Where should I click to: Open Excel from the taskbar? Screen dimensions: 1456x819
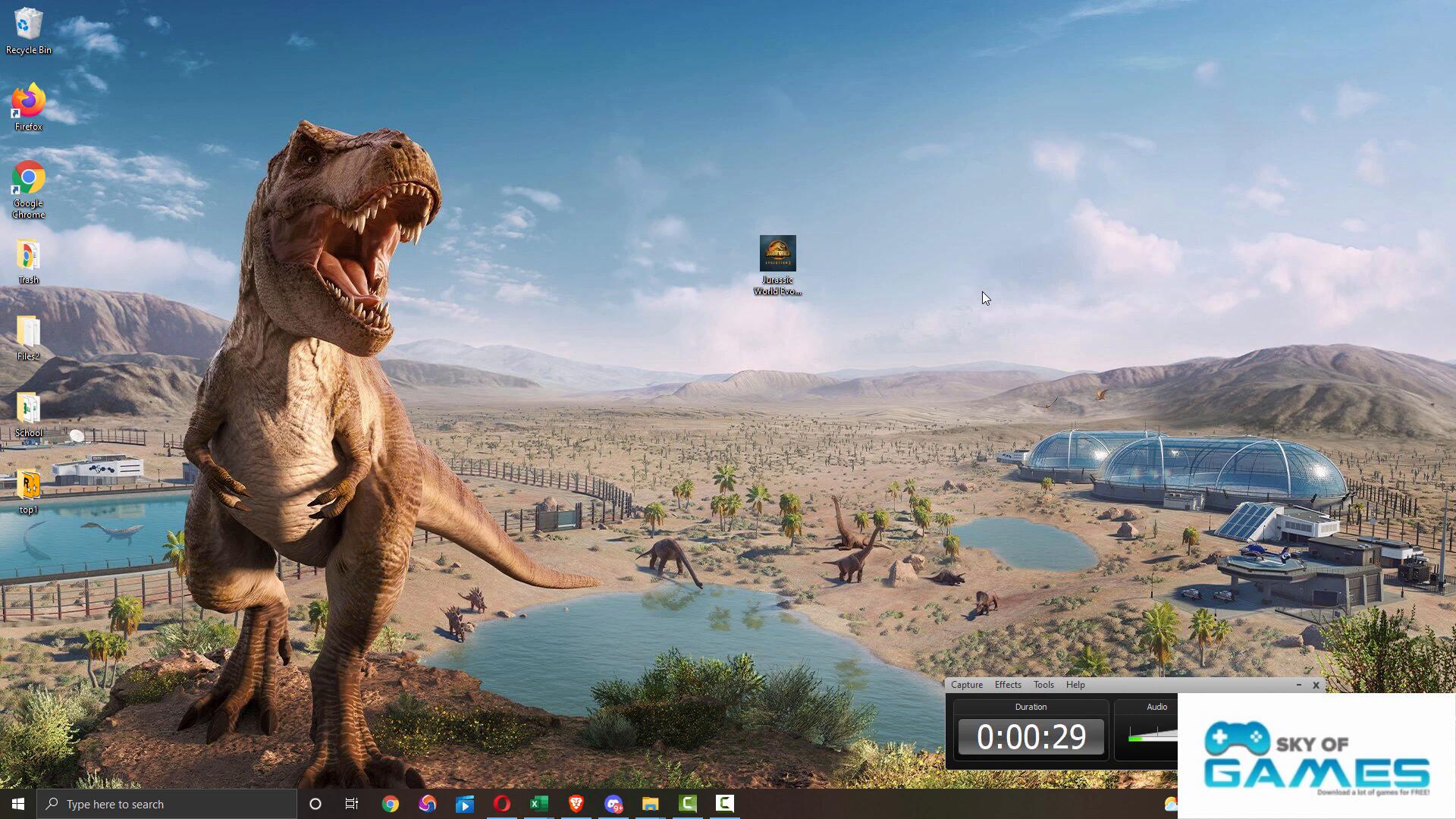(538, 804)
